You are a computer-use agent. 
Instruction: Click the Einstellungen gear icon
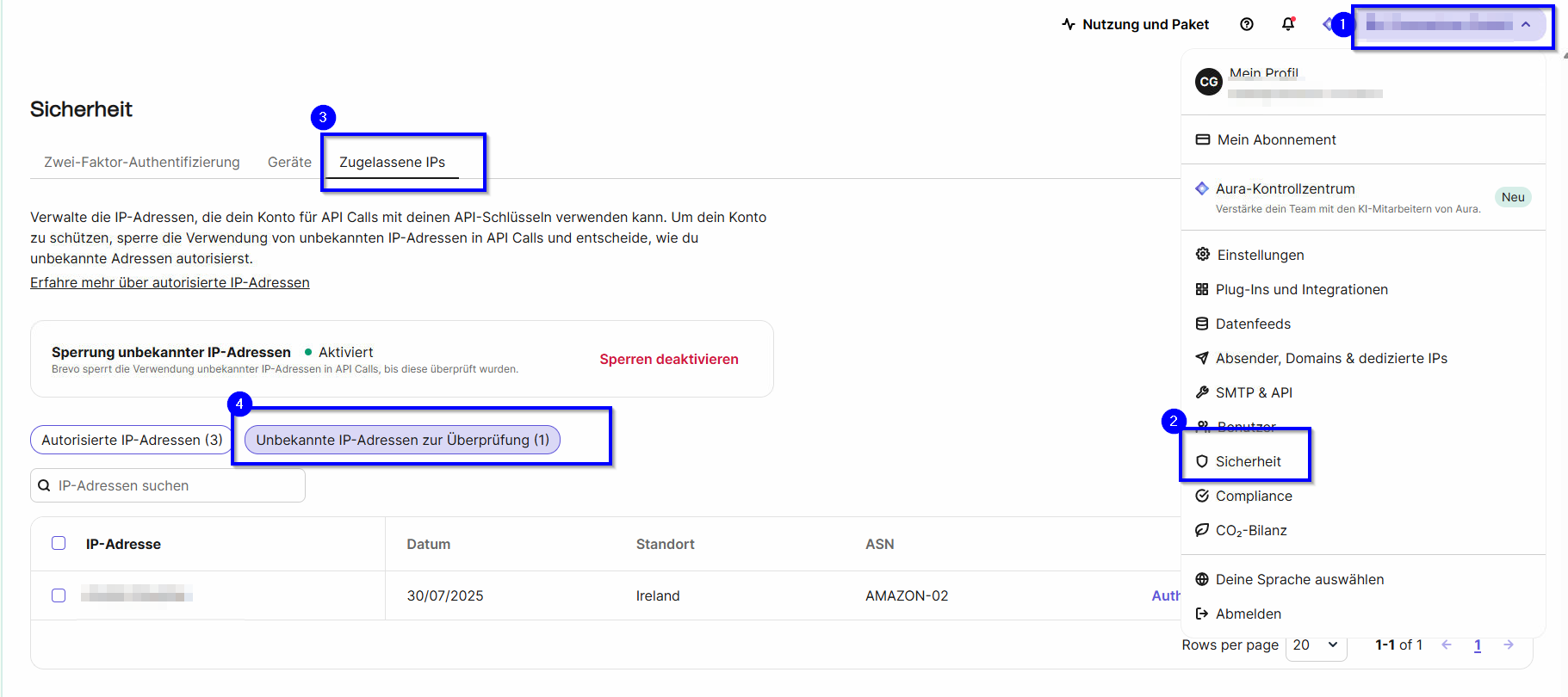[x=1202, y=255]
